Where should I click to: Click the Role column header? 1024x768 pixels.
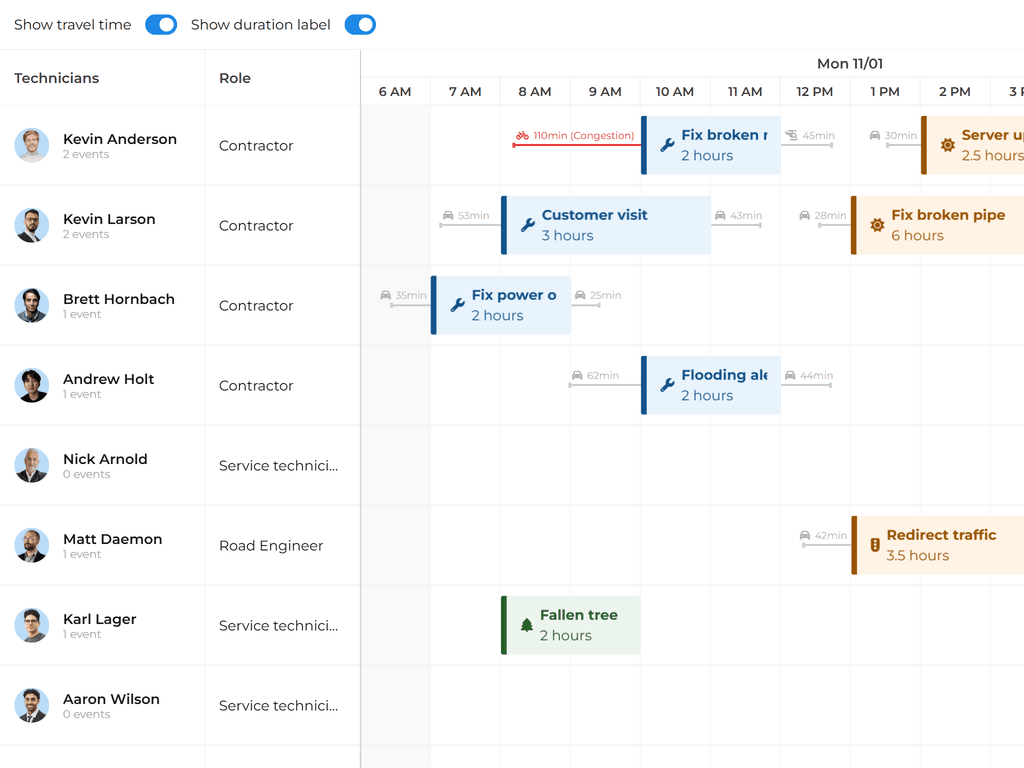[235, 78]
